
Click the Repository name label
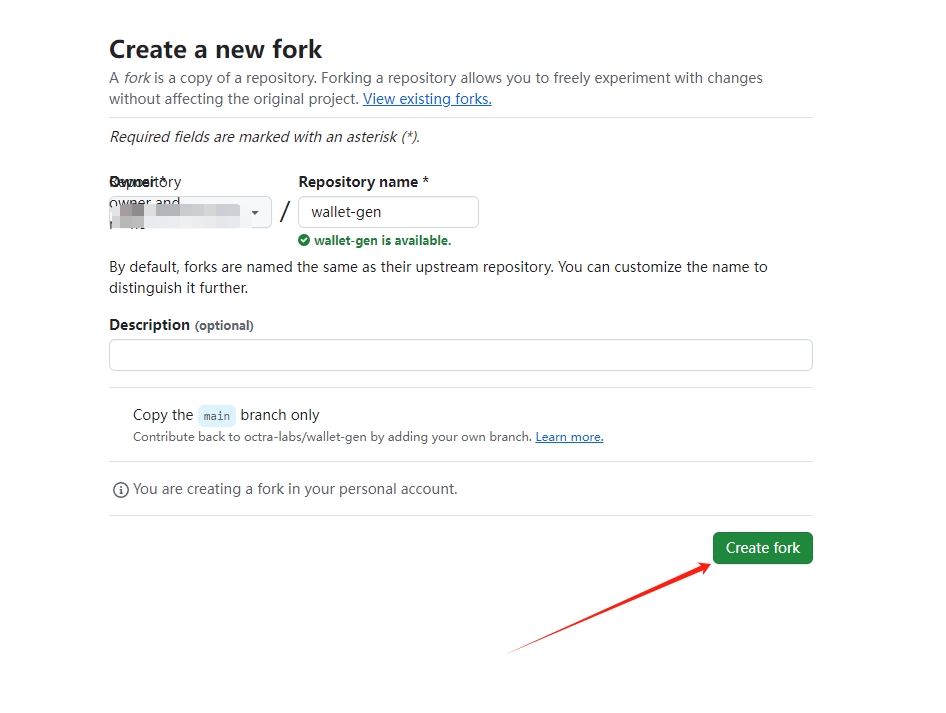[x=364, y=182]
